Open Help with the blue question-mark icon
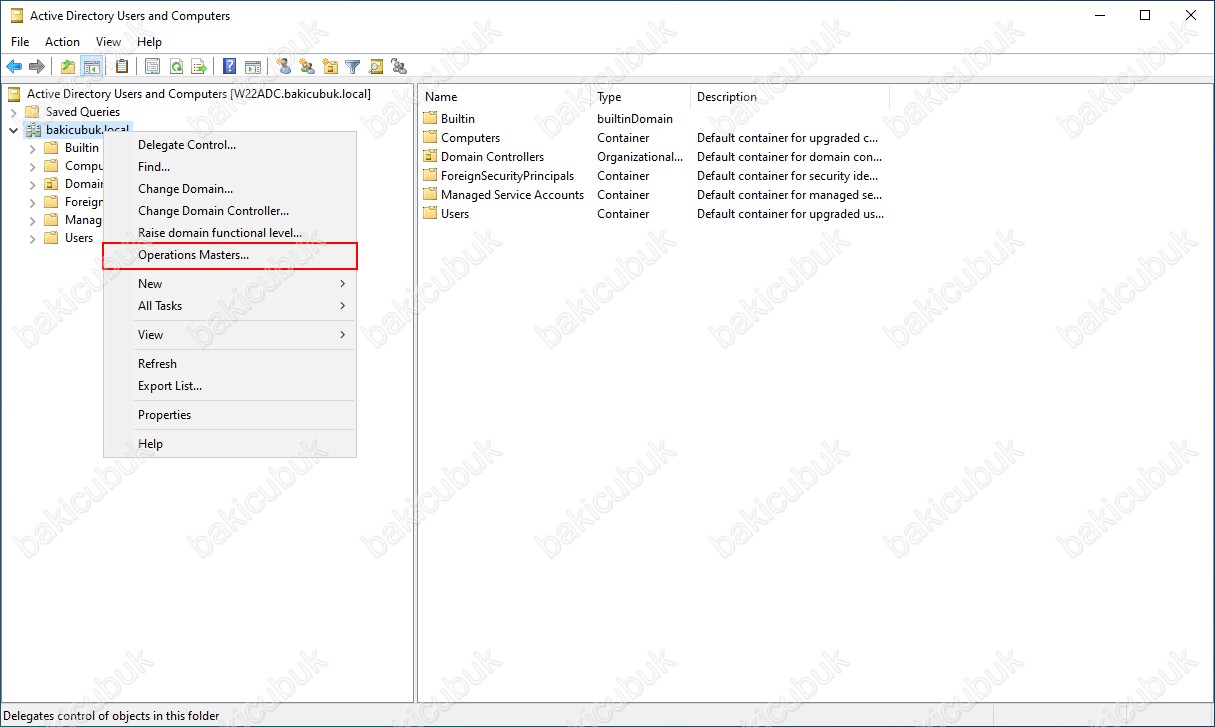Image resolution: width=1215 pixels, height=727 pixels. (230, 67)
